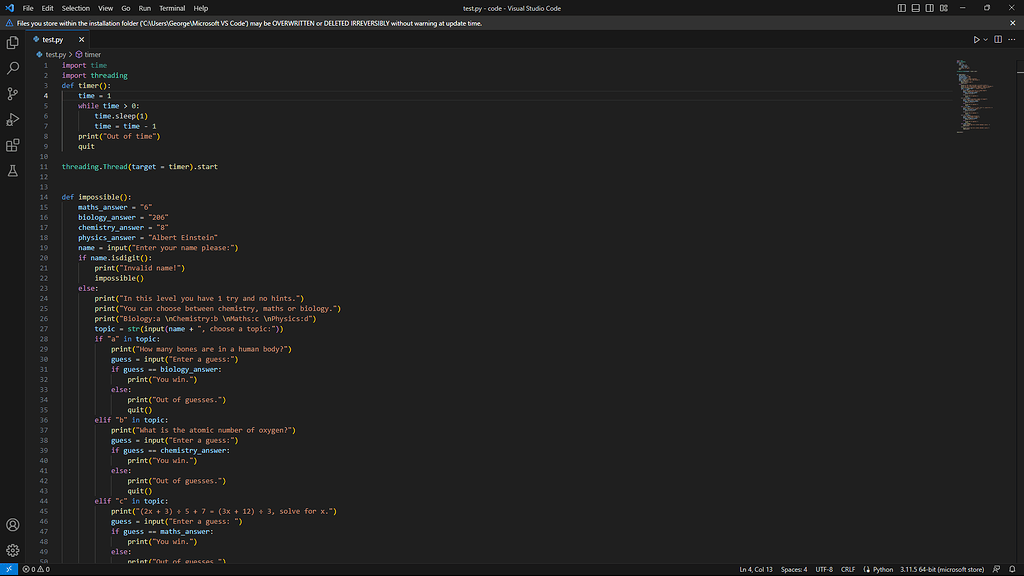Open the Terminal menu

tap(172, 8)
